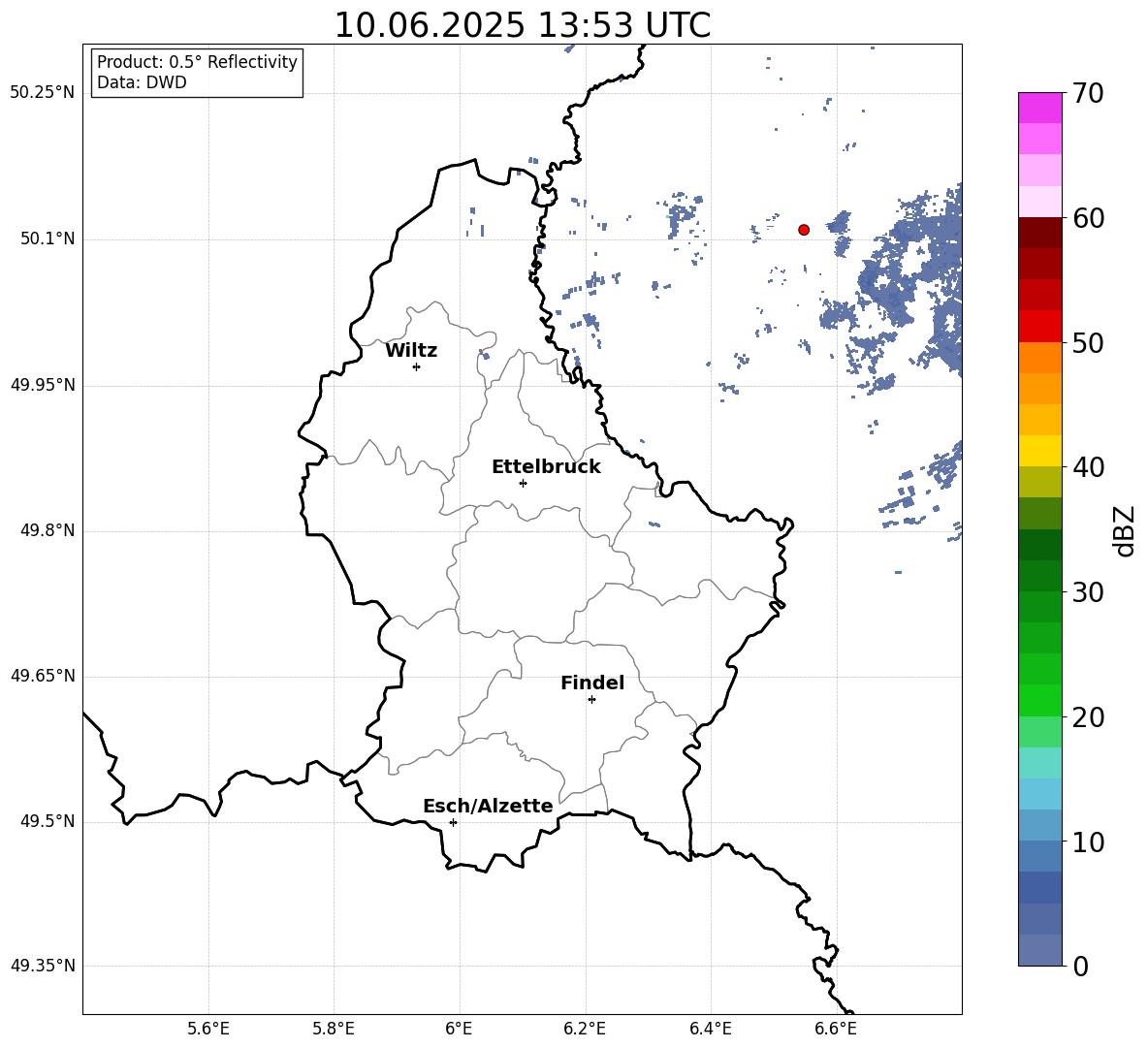Click the 49.35°N latitude label
1148x1048 pixels.
coord(43,966)
